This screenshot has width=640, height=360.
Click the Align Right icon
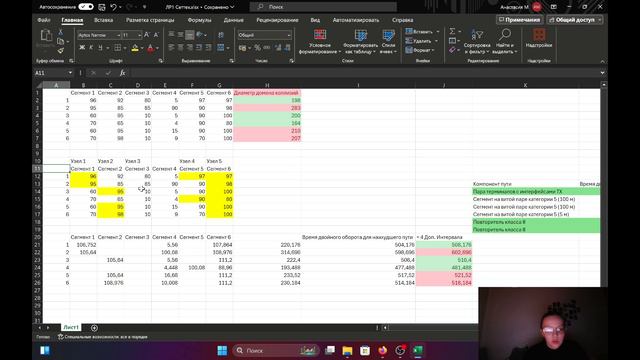(189, 48)
